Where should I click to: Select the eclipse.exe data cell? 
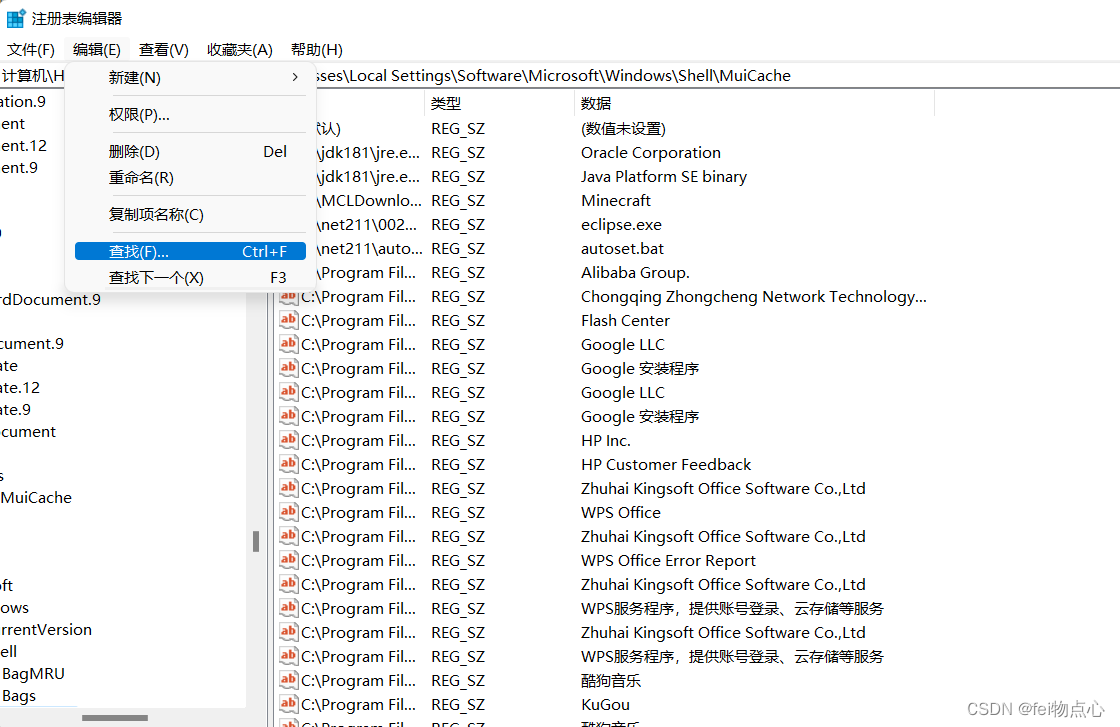(x=621, y=225)
